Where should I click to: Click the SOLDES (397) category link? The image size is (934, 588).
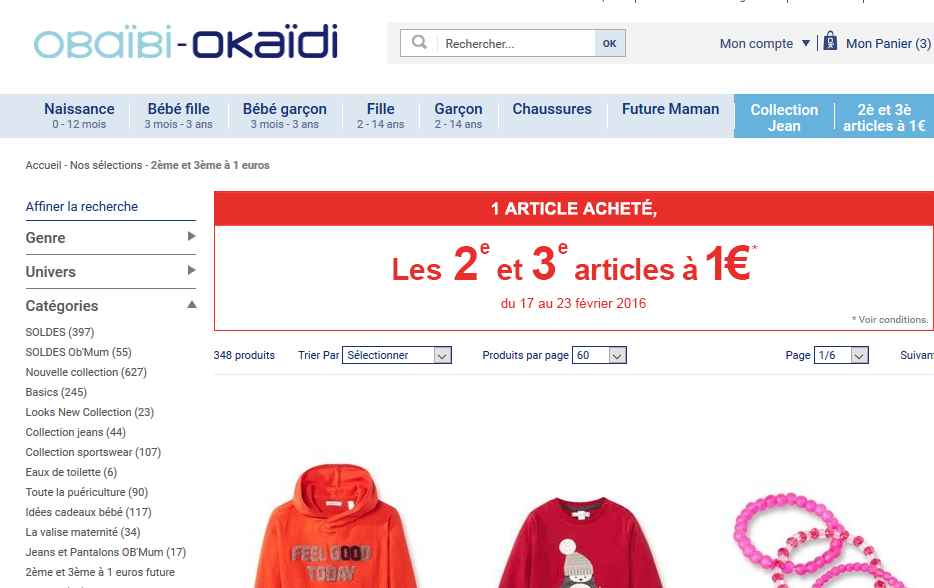60,332
